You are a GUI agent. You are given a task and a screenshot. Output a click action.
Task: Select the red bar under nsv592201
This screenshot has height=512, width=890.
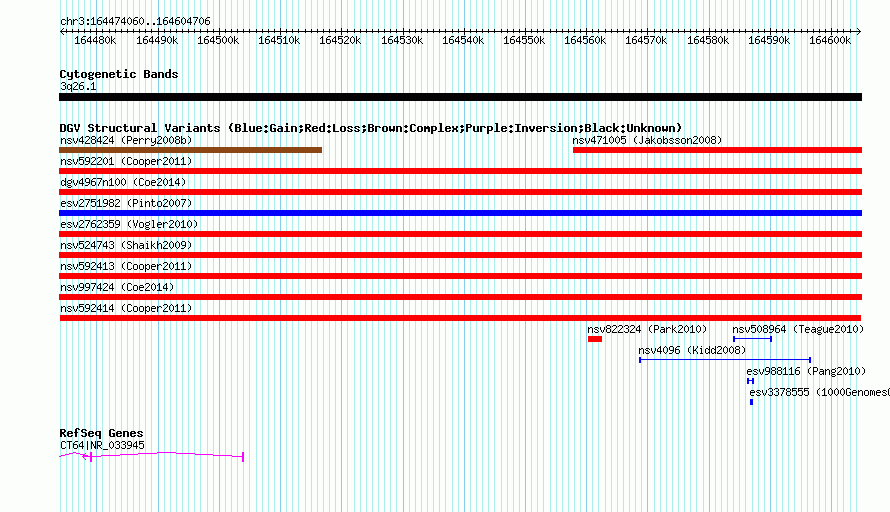pyautogui.click(x=460, y=171)
